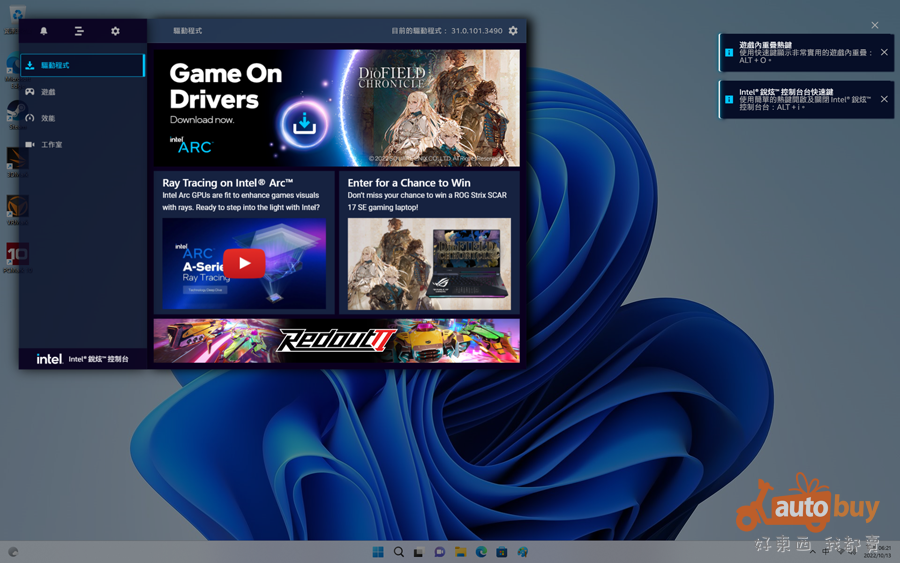900x563 pixels.
Task: Launch Microsoft Edge from the taskbar
Action: pos(481,552)
